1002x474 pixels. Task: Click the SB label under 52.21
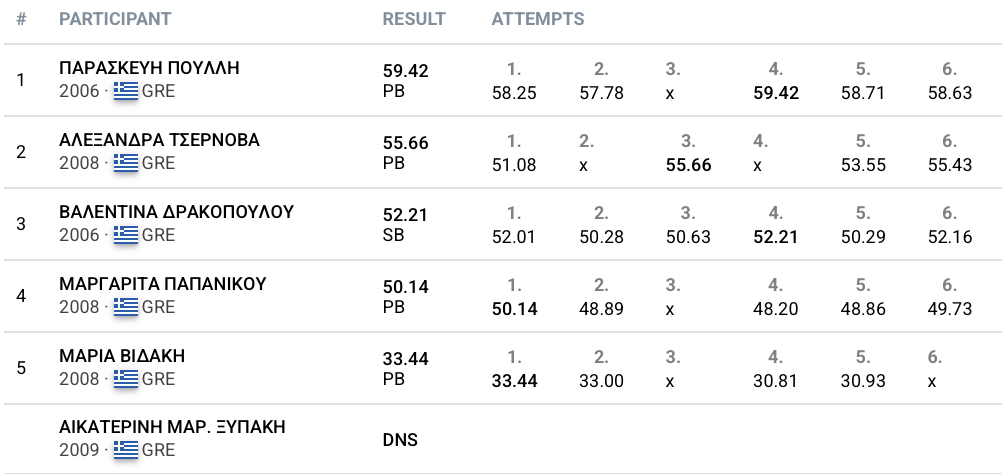pos(394,235)
